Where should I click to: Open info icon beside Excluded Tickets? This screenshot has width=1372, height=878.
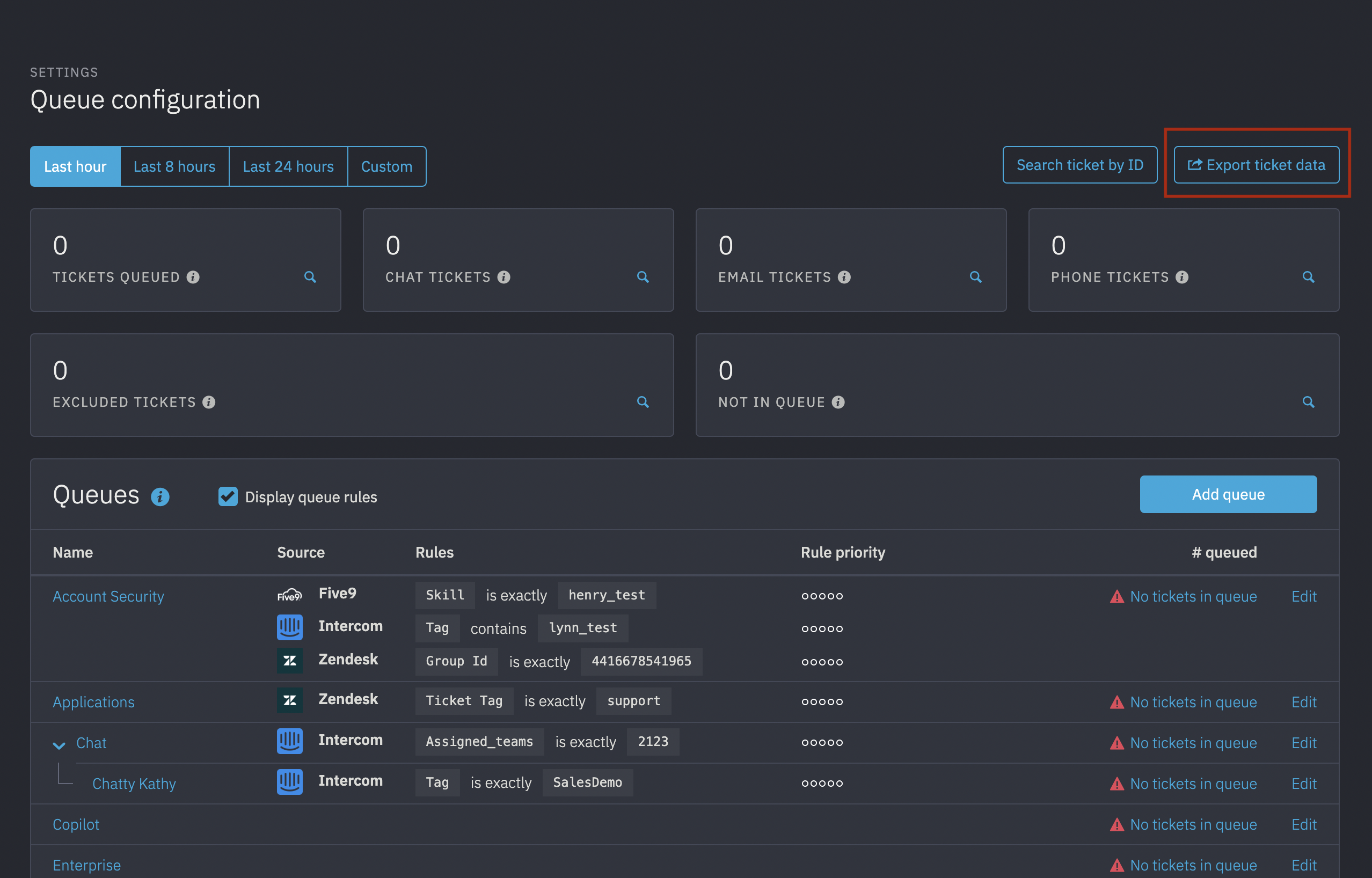click(209, 402)
